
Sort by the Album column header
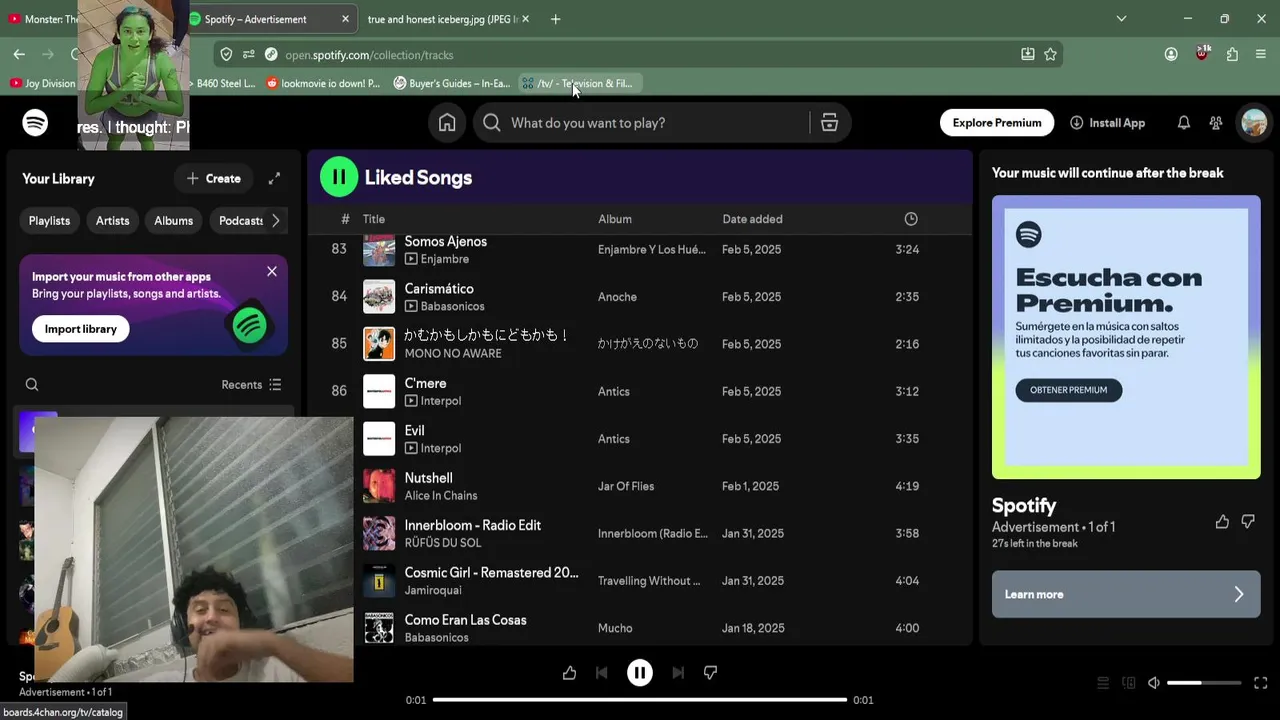pos(615,219)
